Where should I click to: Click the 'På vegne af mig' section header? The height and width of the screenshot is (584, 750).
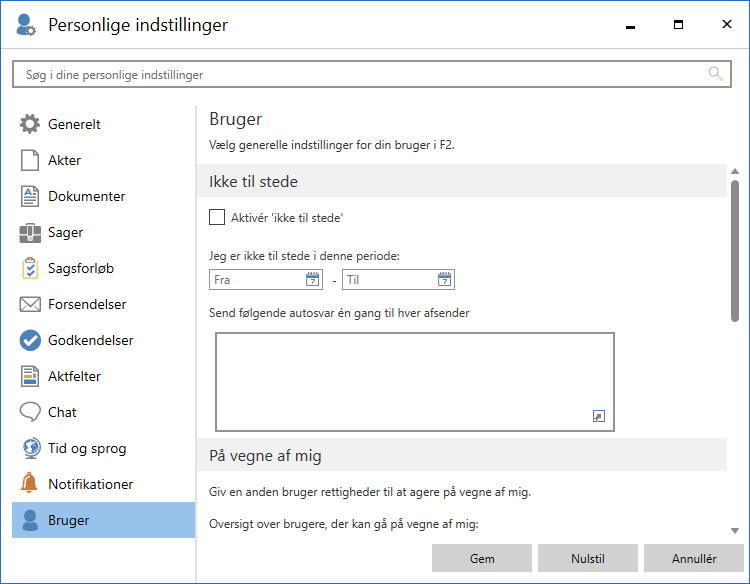[x=462, y=455]
